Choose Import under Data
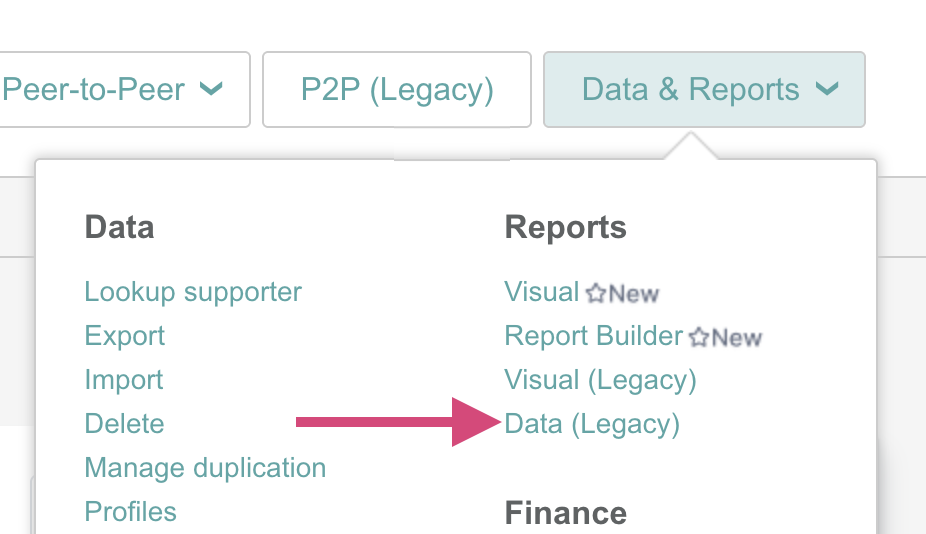This screenshot has width=926, height=534. coord(124,380)
